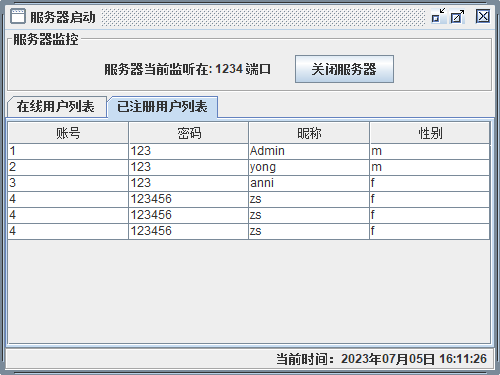The height and width of the screenshot is (375, 500).
Task: Select the anni nickname cell
Action: [309, 183]
